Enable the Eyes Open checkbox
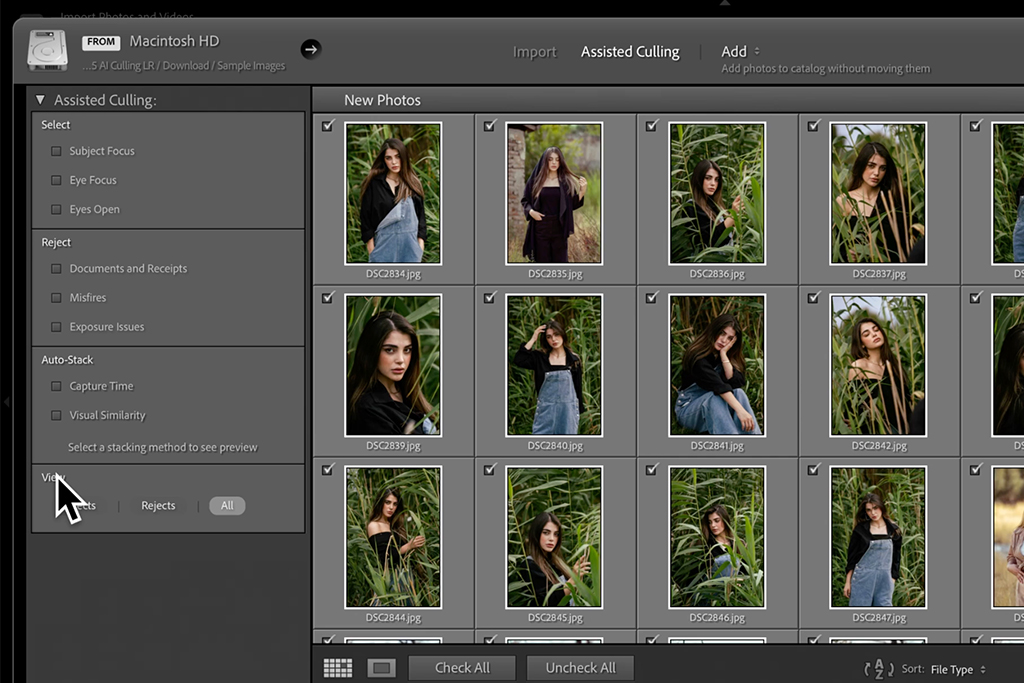Image resolution: width=1024 pixels, height=683 pixels. point(56,210)
